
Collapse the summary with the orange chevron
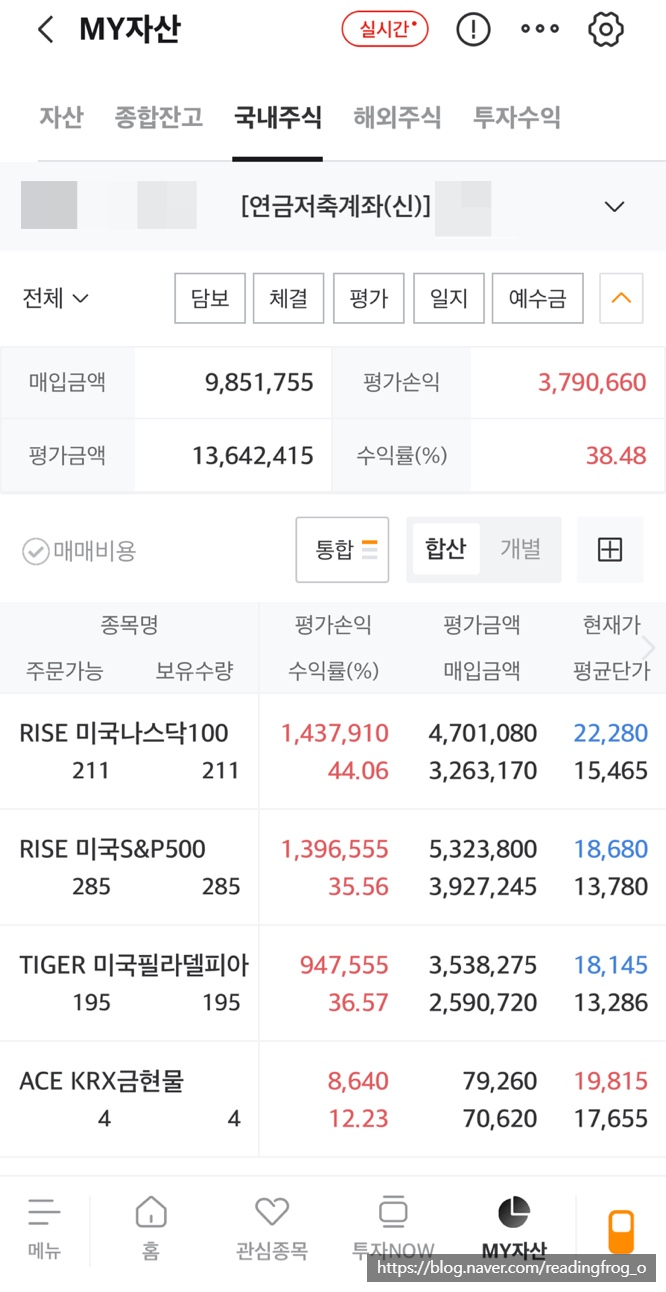[x=621, y=298]
